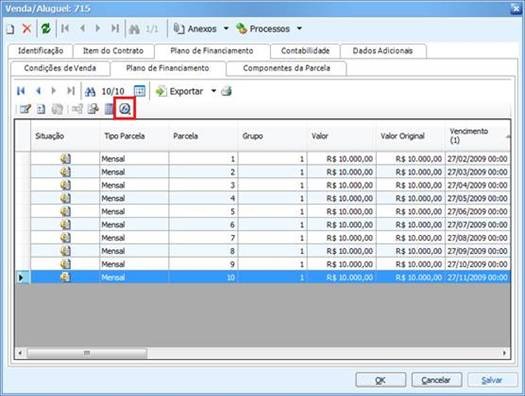Image resolution: width=525 pixels, height=396 pixels.
Task: Open the Componentes da Parcela sub-tab
Action: pyautogui.click(x=287, y=68)
